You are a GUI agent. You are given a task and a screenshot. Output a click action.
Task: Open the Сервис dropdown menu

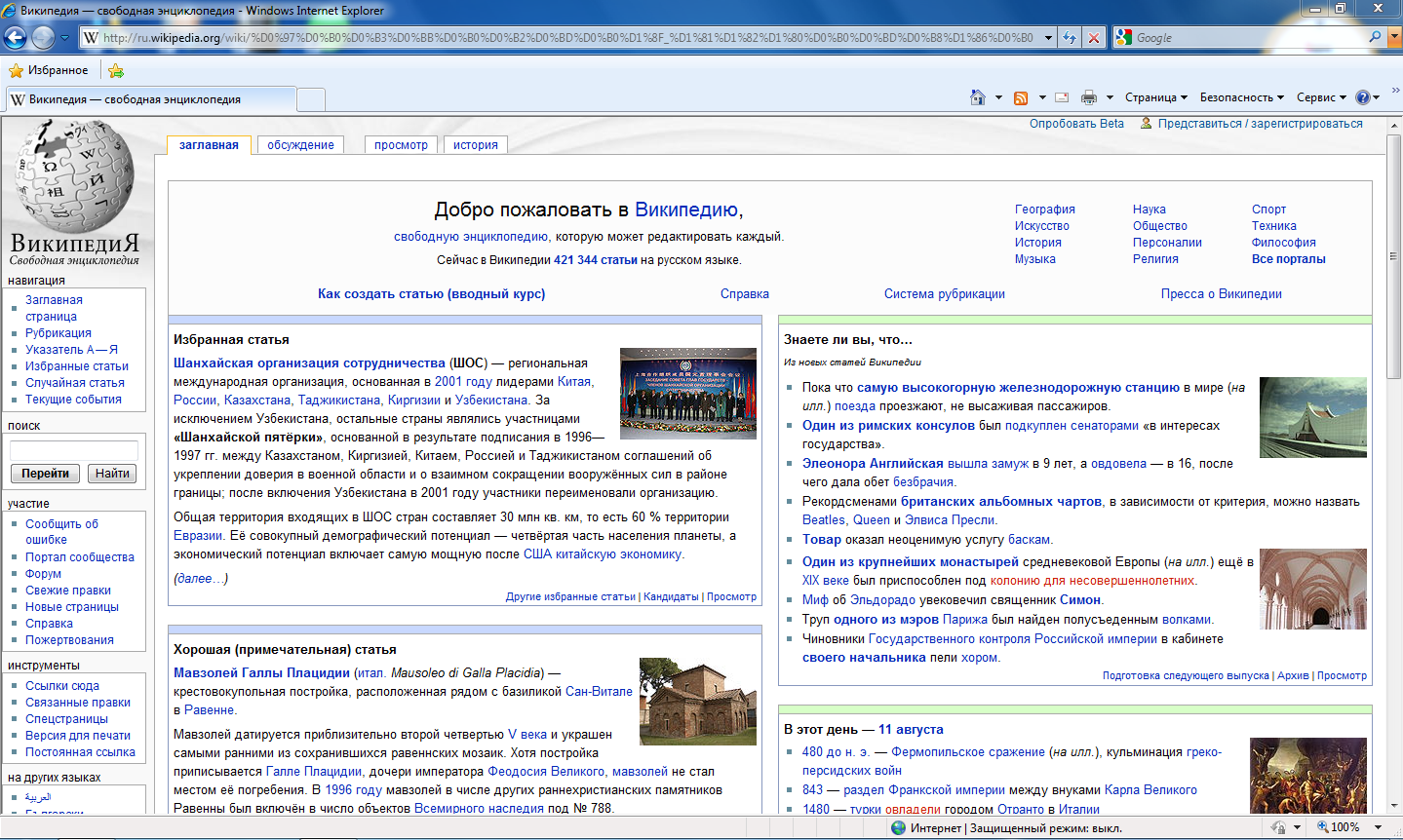(x=1321, y=97)
